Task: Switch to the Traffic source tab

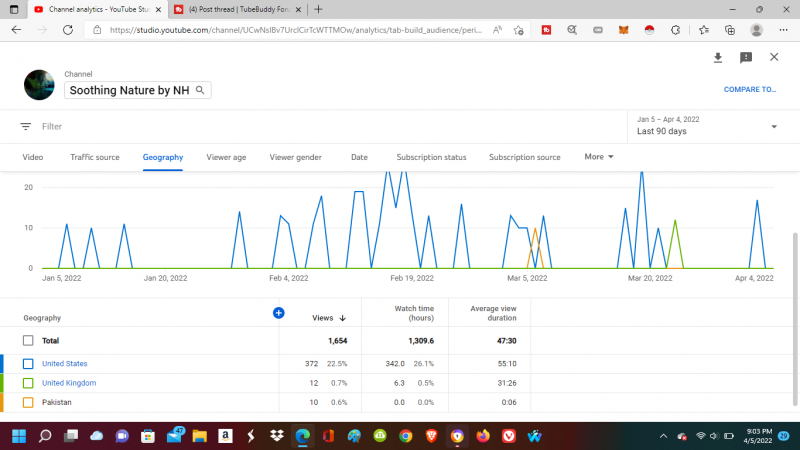Action: click(95, 157)
